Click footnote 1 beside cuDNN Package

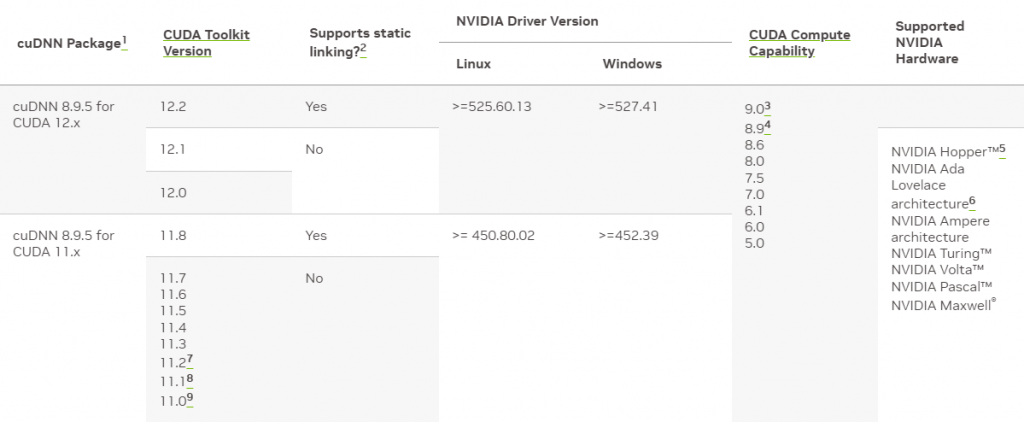pyautogui.click(x=124, y=40)
